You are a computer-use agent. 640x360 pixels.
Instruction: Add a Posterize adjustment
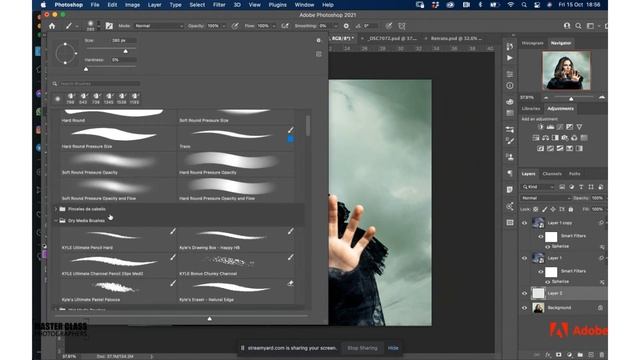point(550,149)
